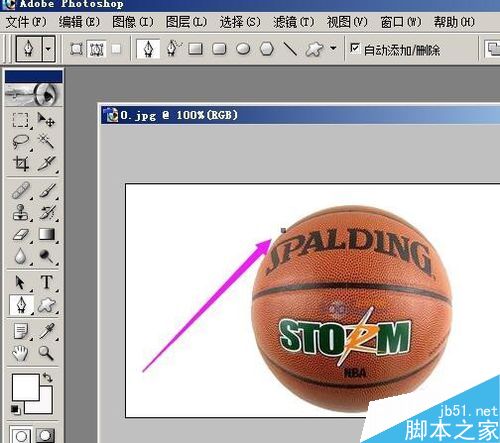Select the Gradient tool
The image size is (500, 443).
pos(47,234)
